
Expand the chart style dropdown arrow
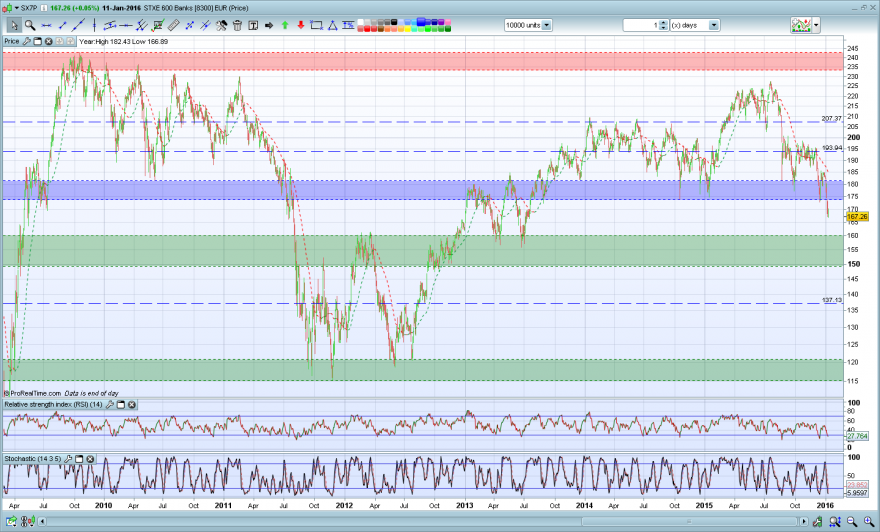816,25
